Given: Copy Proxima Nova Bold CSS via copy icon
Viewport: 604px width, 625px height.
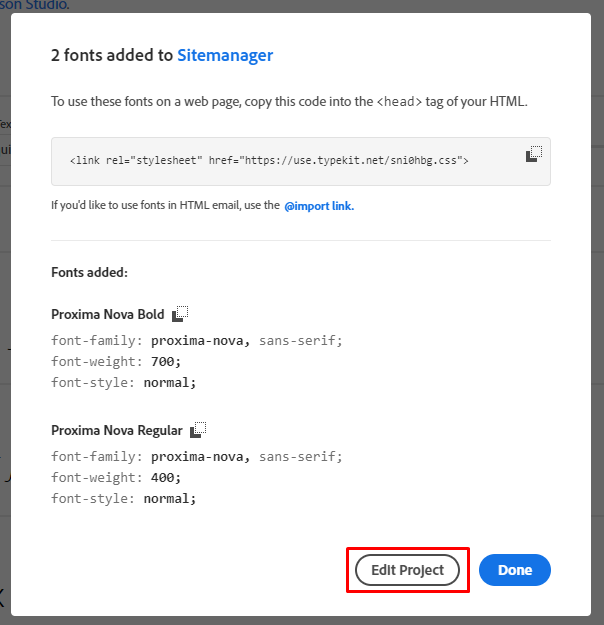Looking at the screenshot, I should tap(180, 314).
